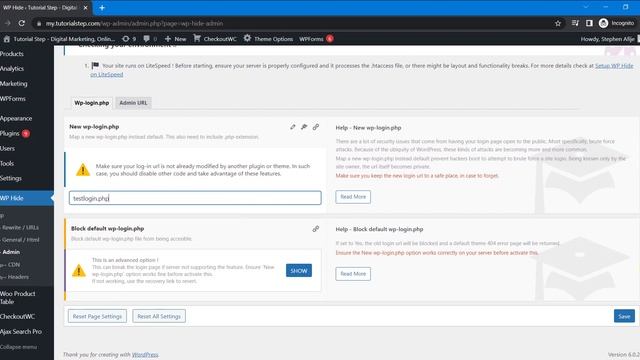The height and width of the screenshot is (360, 640).
Task: Click the Plugins update count badge
Action: (26, 133)
